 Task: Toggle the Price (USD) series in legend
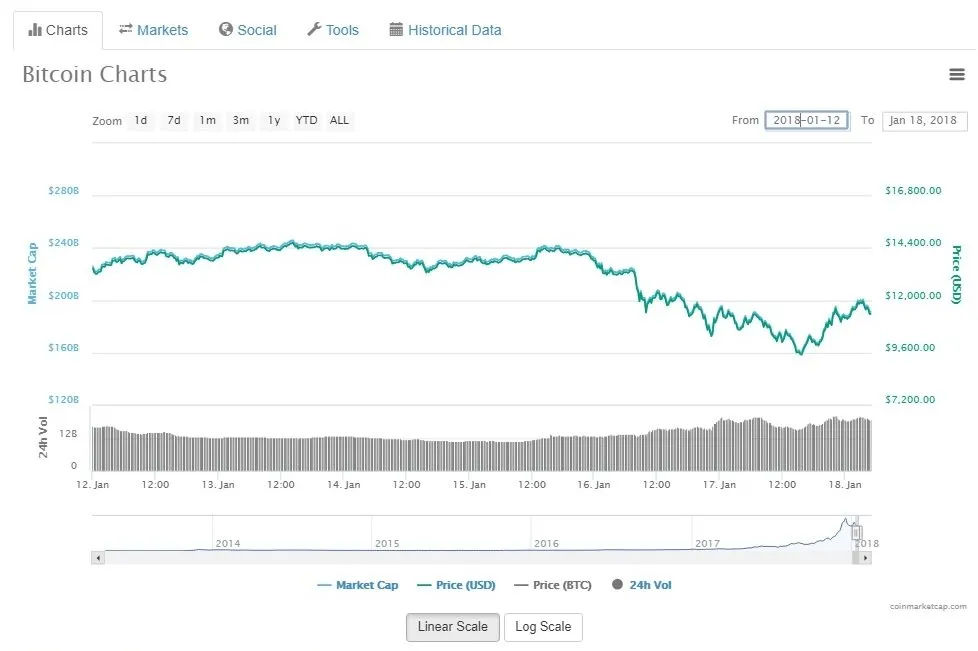tap(456, 585)
